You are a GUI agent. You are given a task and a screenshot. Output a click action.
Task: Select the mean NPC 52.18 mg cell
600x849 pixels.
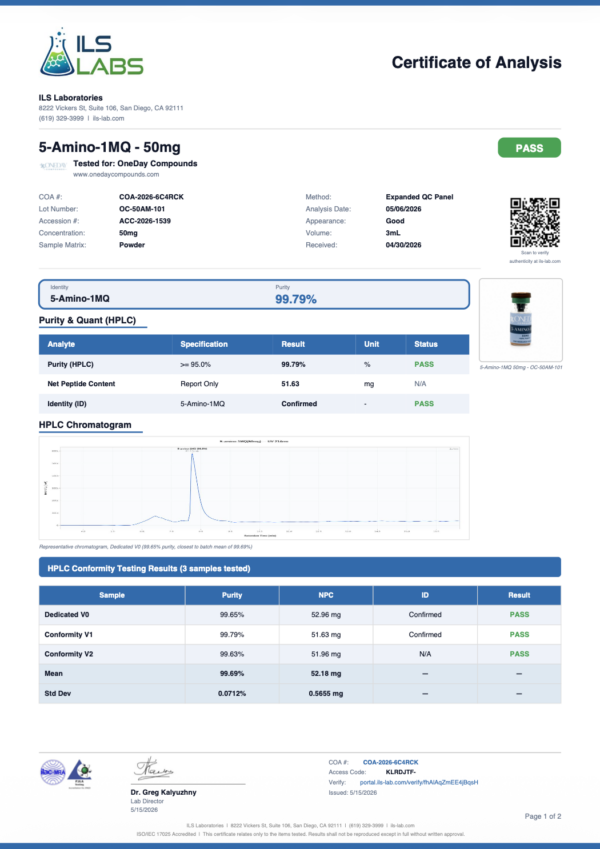pos(325,674)
